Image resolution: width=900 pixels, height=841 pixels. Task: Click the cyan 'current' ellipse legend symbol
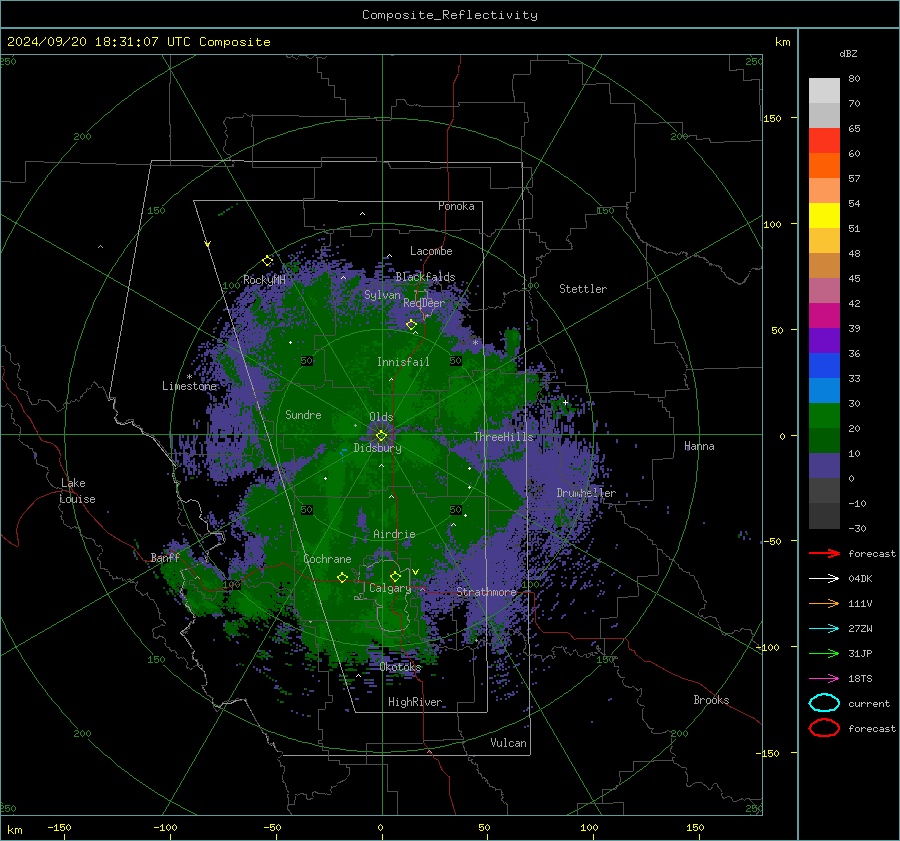[x=824, y=703]
